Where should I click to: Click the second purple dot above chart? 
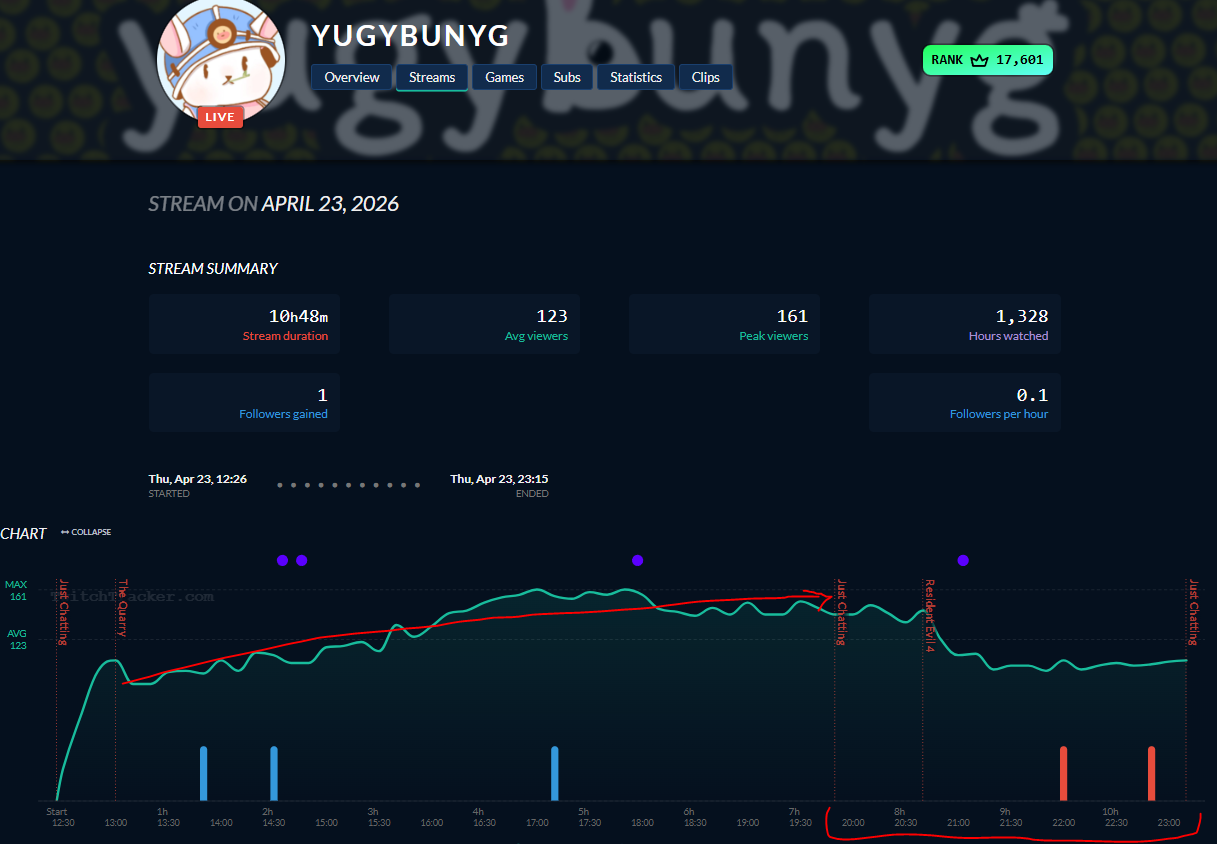click(x=302, y=560)
